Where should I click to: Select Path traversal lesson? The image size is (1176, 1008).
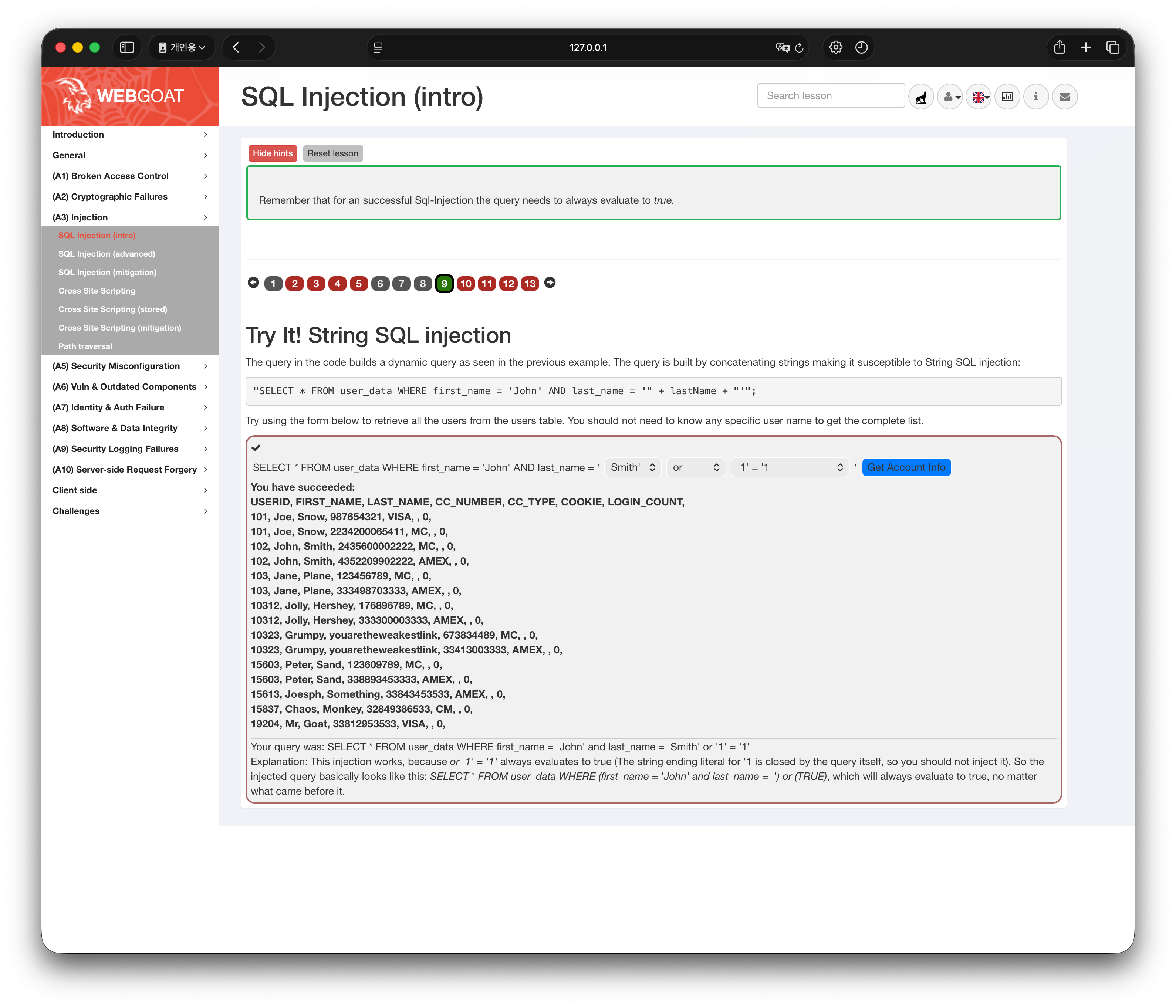(85, 346)
